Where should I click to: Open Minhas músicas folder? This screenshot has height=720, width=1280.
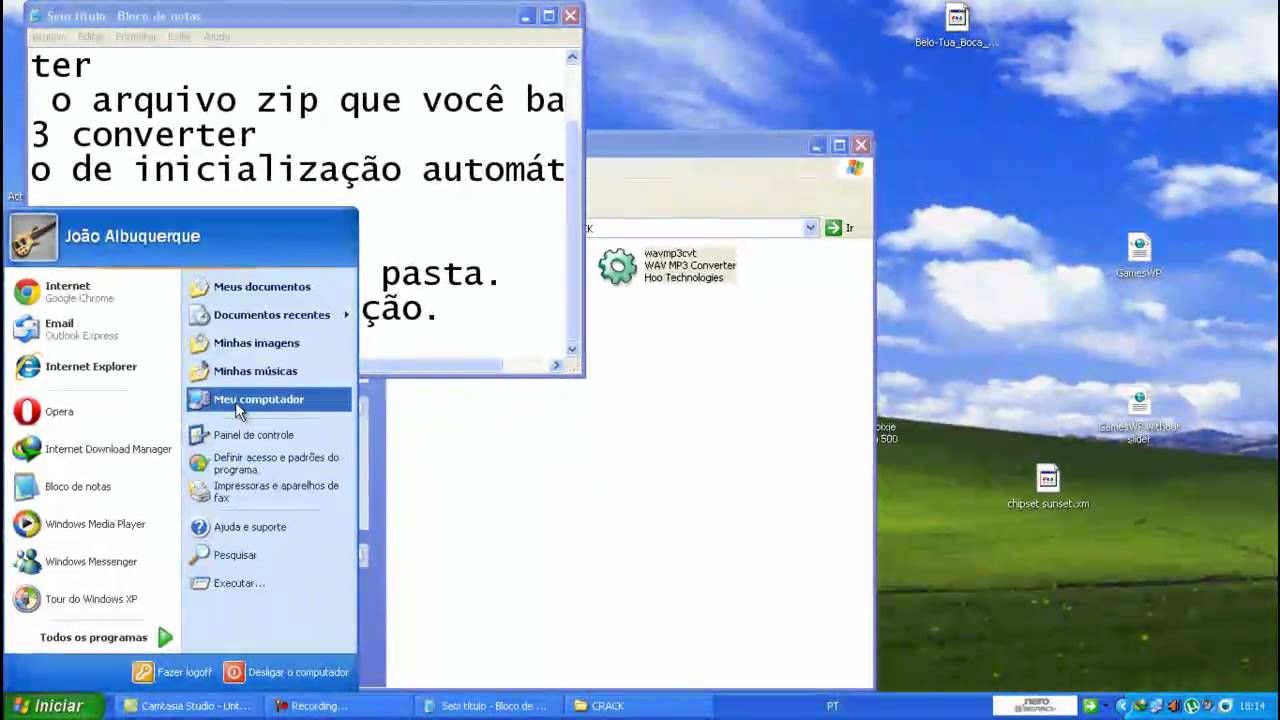[269, 371]
